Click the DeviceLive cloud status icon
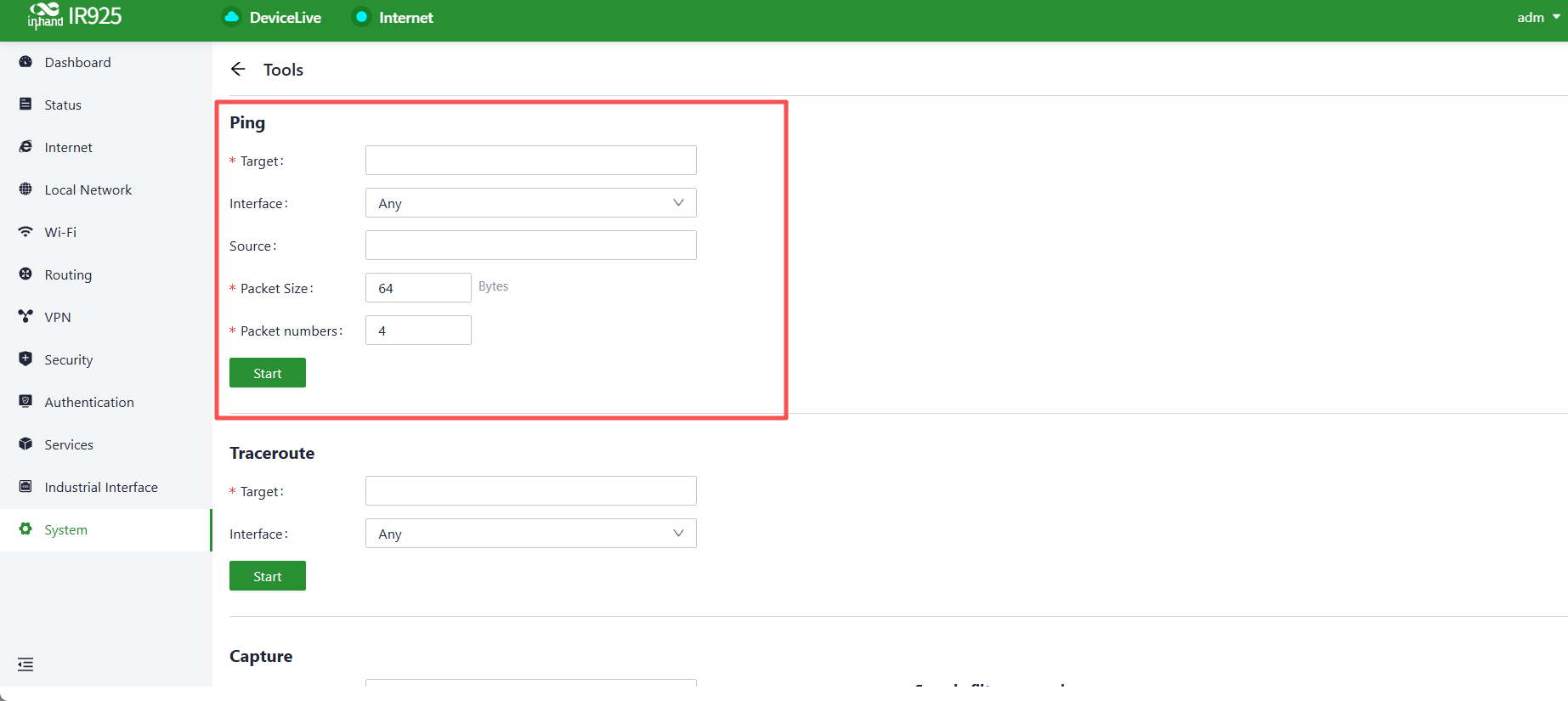This screenshot has width=1568, height=701. tap(231, 17)
